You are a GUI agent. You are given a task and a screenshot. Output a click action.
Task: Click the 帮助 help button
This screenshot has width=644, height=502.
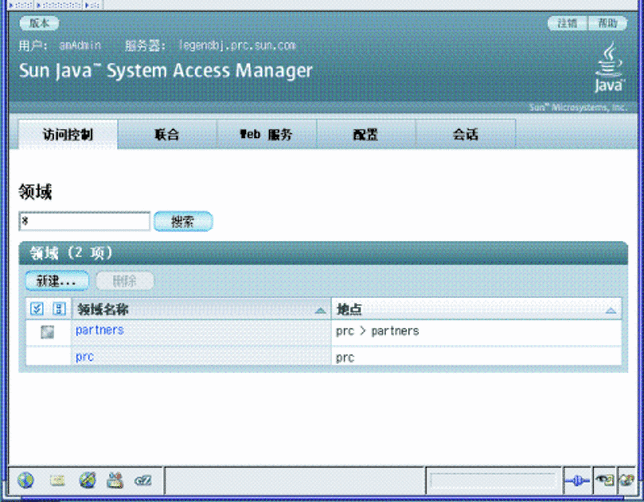(x=608, y=23)
